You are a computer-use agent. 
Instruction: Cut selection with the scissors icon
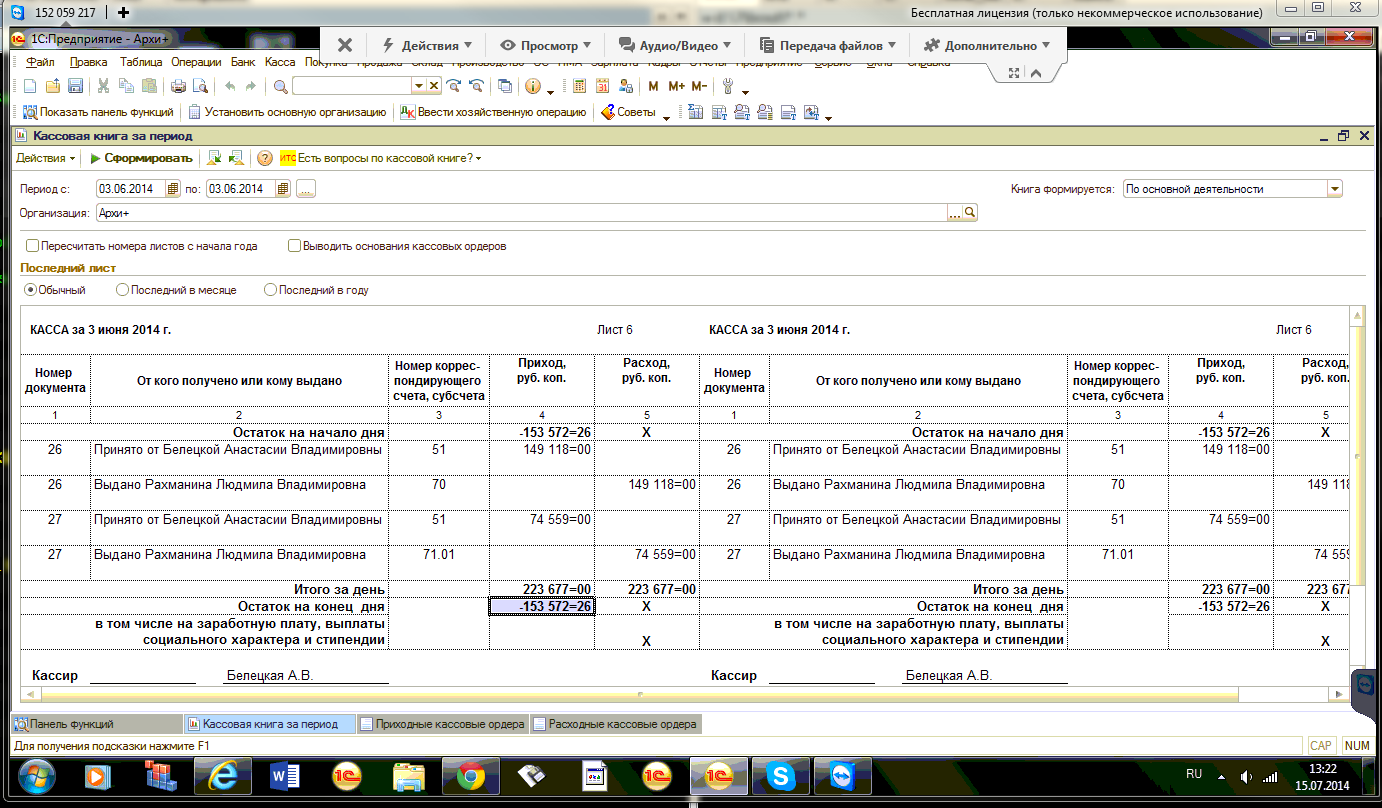coord(104,86)
